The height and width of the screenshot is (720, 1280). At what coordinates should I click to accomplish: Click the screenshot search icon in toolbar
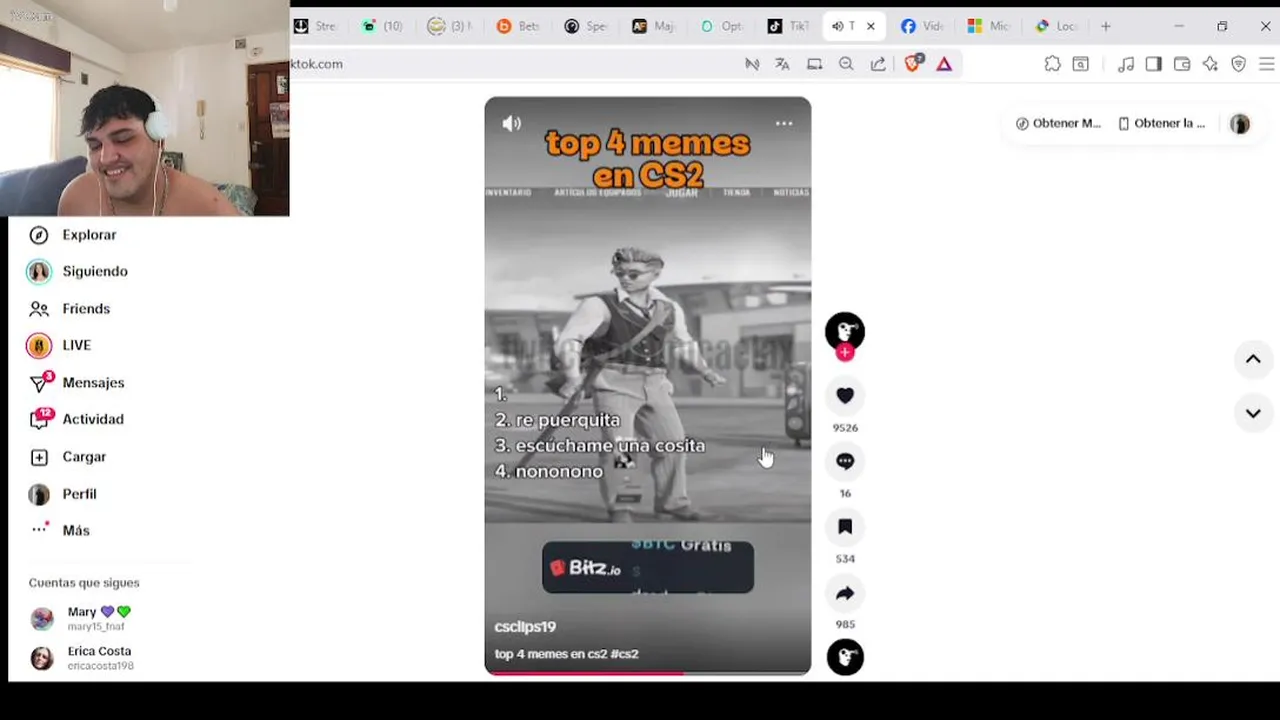click(1081, 64)
